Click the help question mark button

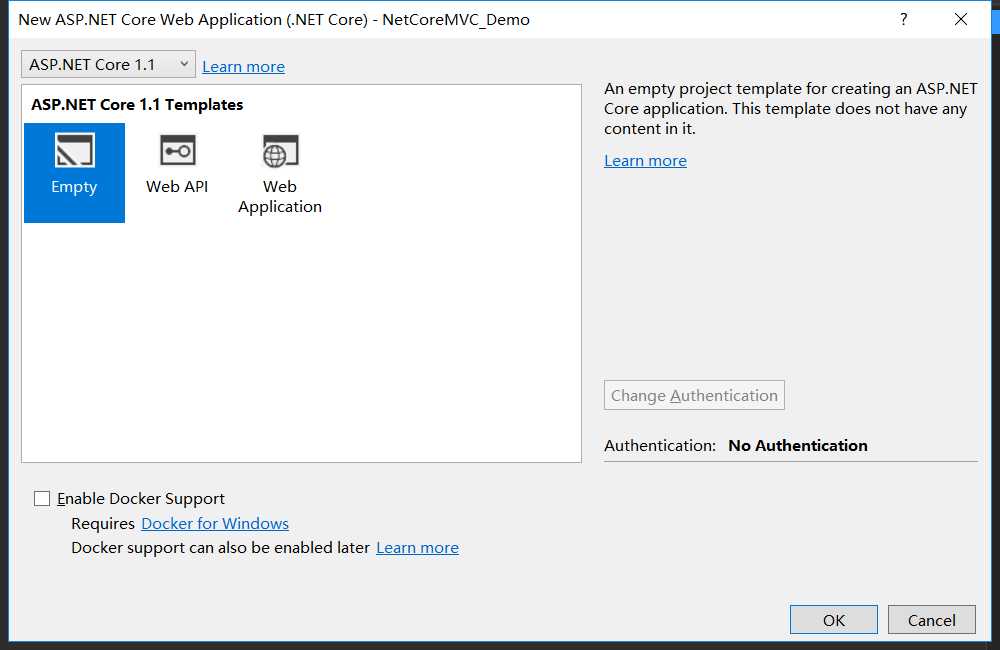[904, 19]
